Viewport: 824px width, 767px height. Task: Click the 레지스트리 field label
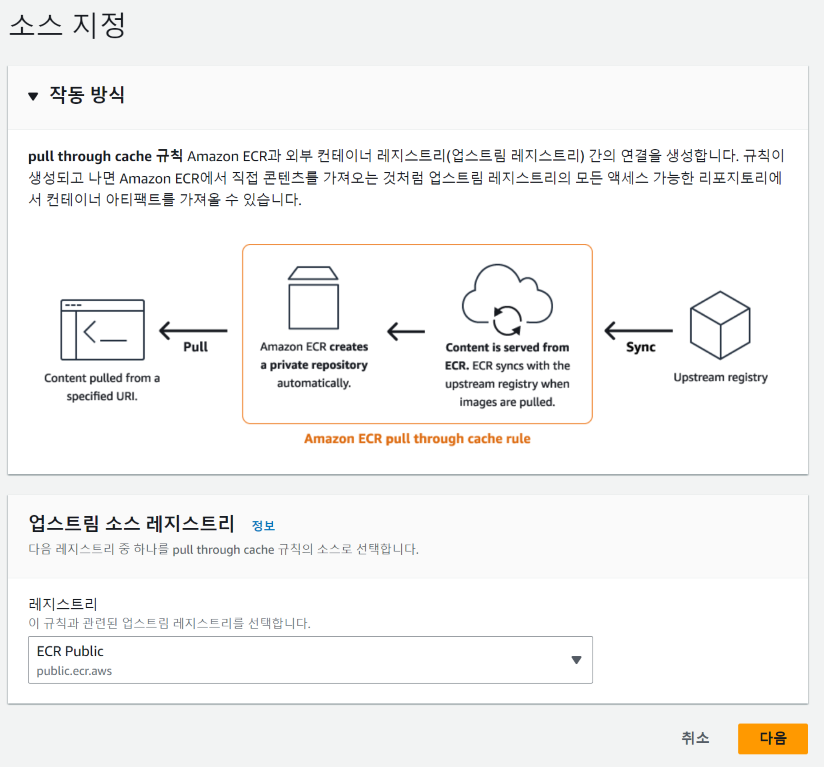coord(63,604)
